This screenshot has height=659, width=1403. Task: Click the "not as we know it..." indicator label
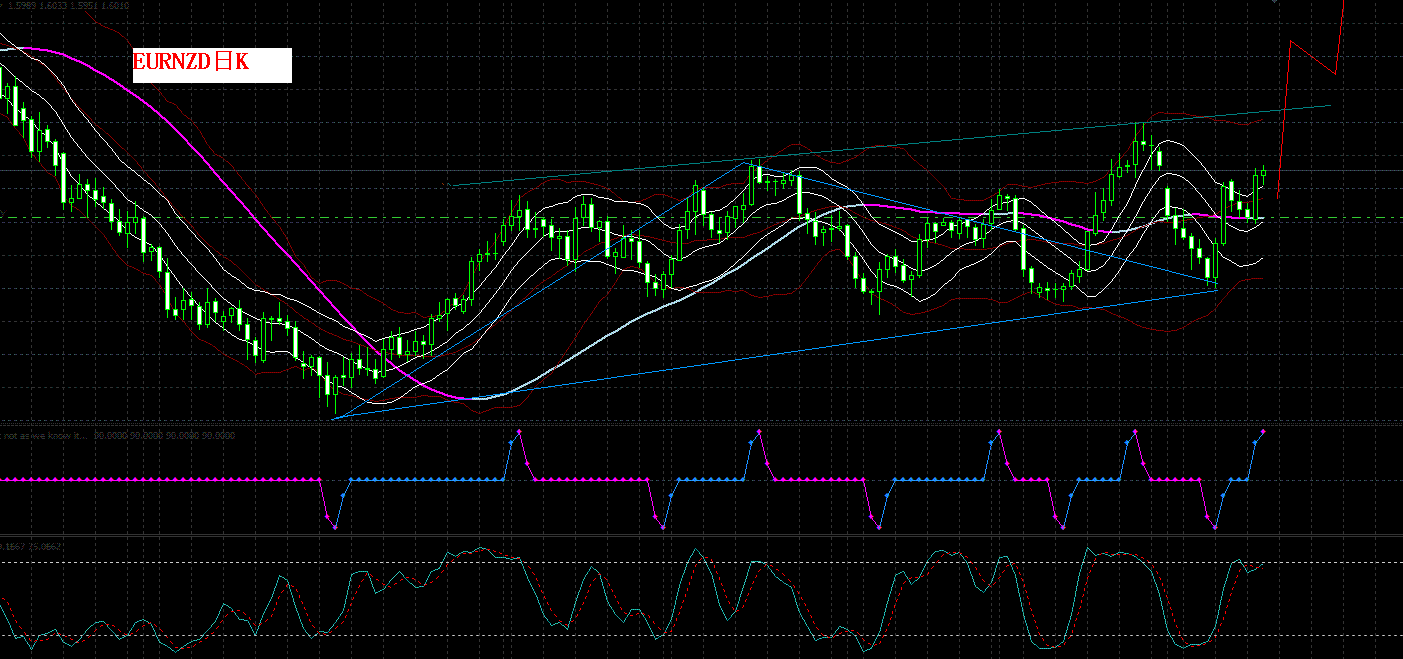click(x=45, y=435)
